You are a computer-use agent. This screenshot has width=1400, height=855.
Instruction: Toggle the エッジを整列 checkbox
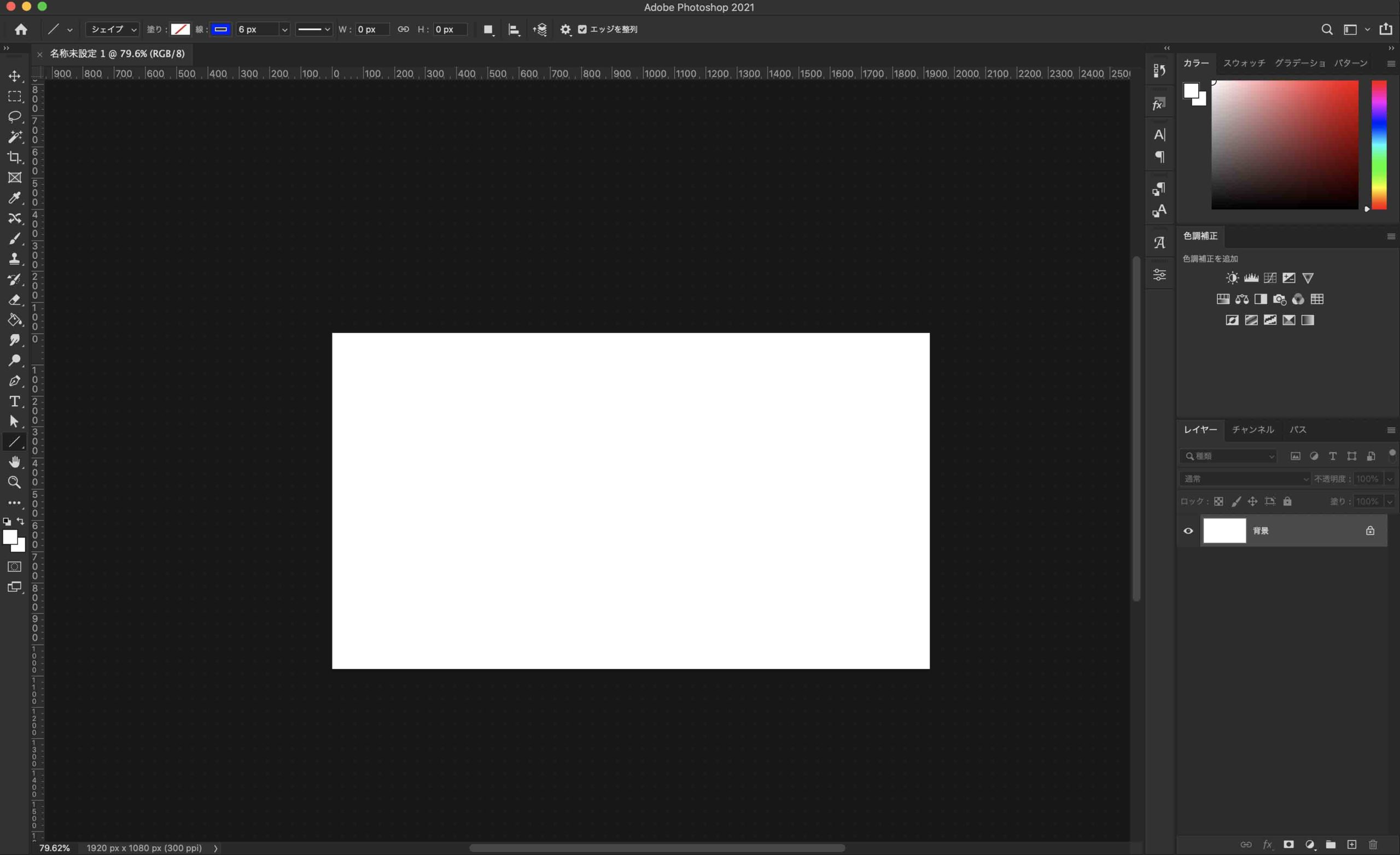click(582, 30)
